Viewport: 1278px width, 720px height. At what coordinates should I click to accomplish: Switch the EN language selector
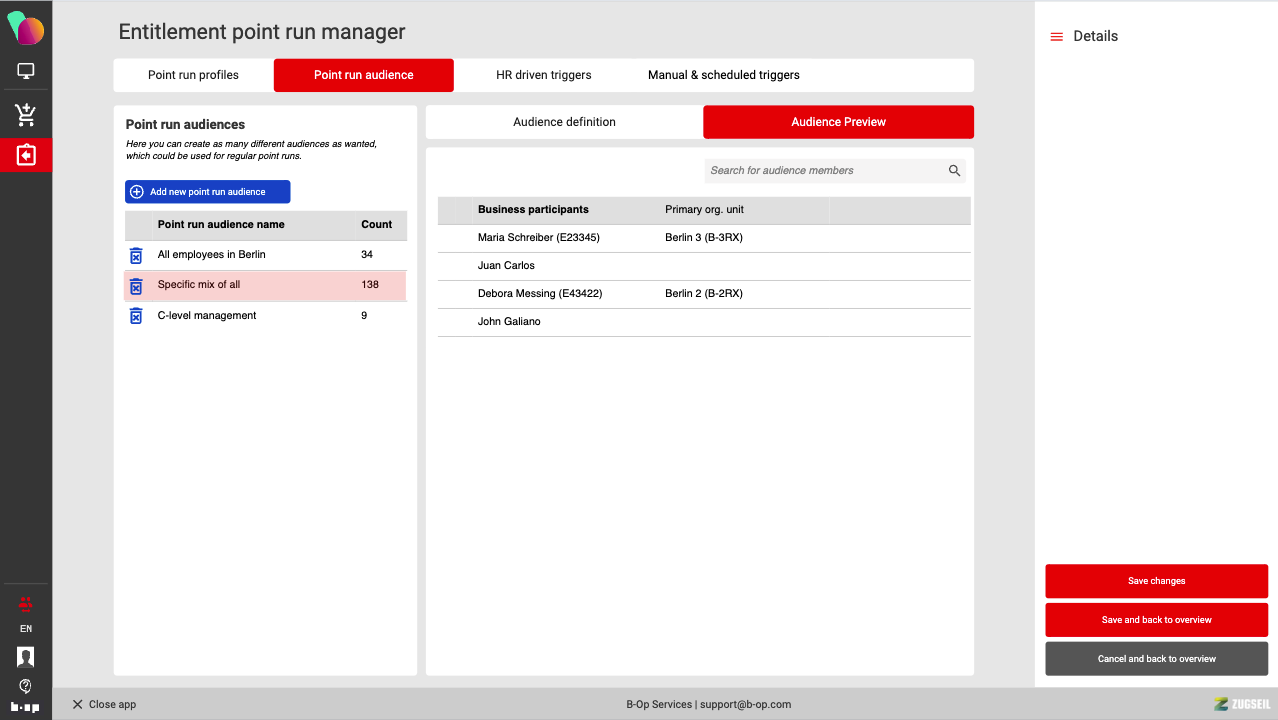[x=26, y=629]
